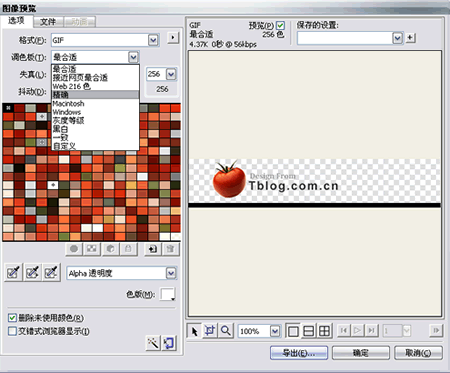The image size is (450, 373).
Task: Uncheck 删除未使用颜色(R) checkbox
Action: tap(12, 318)
